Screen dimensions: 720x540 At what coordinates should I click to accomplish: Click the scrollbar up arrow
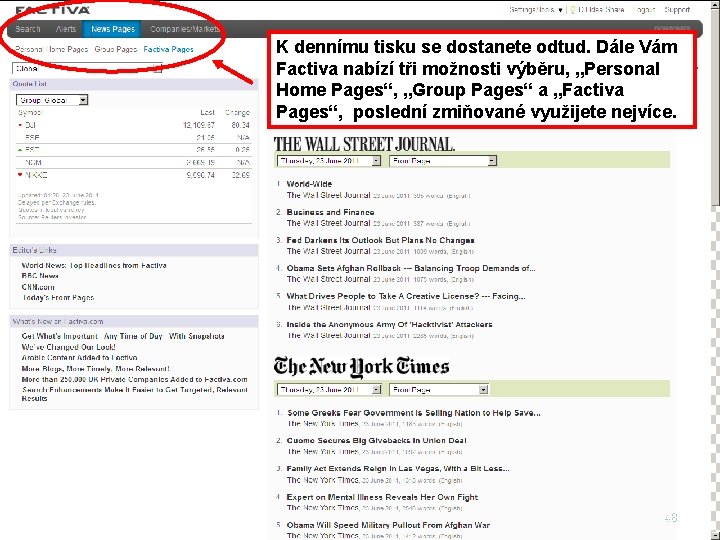click(x=715, y=6)
